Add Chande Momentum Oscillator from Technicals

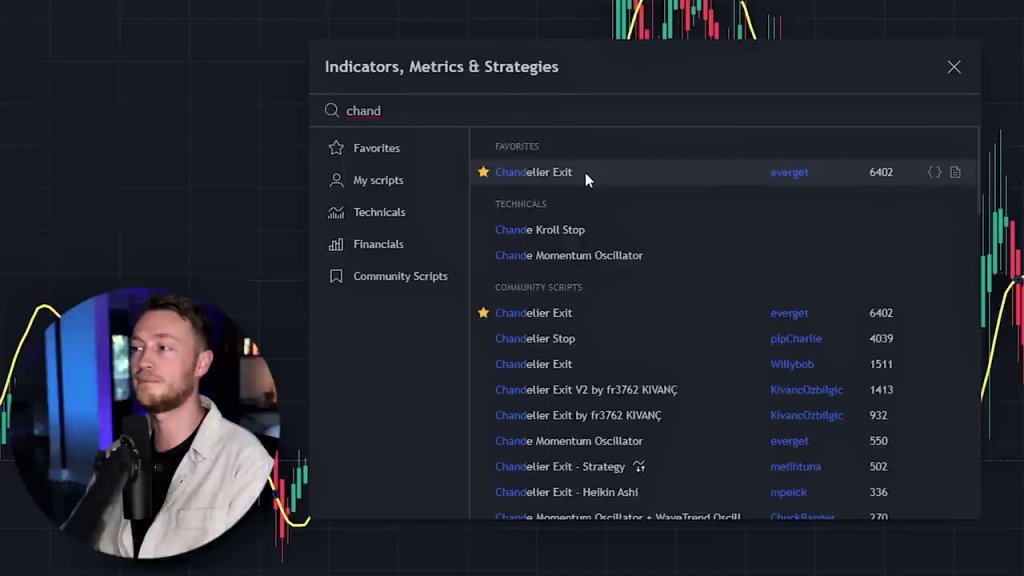[569, 256]
